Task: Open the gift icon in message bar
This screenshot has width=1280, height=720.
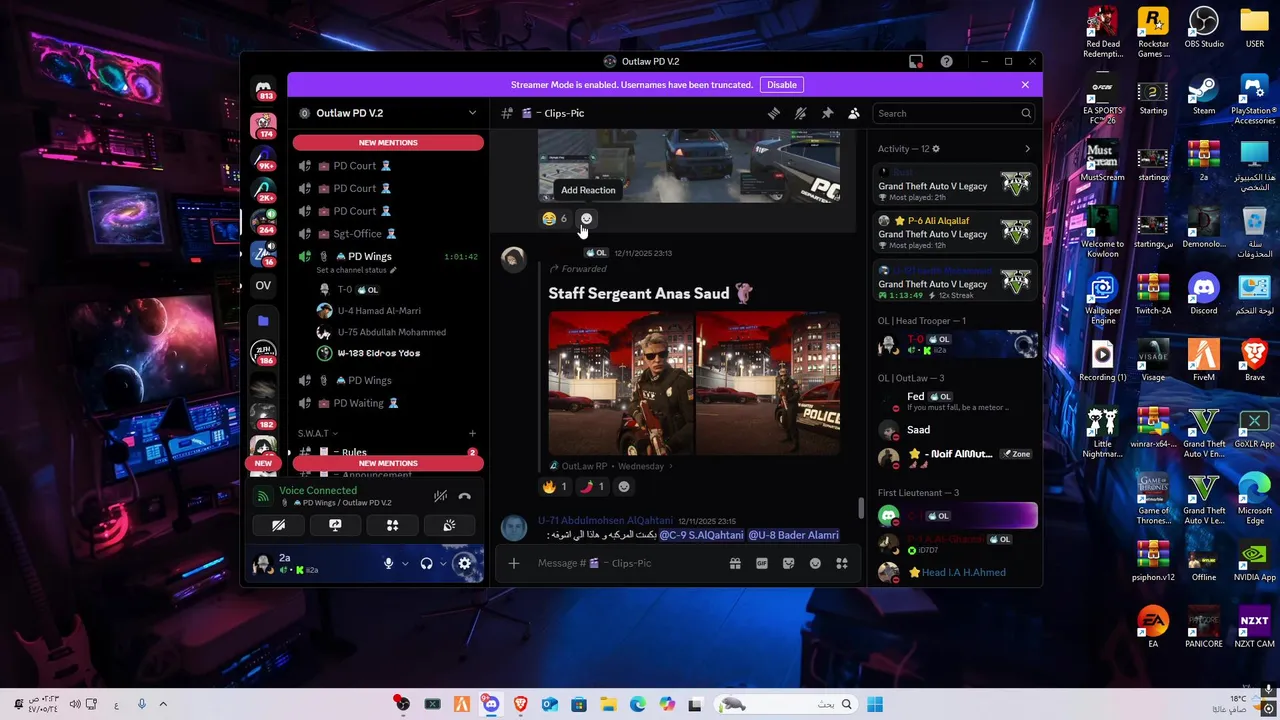Action: [735, 563]
